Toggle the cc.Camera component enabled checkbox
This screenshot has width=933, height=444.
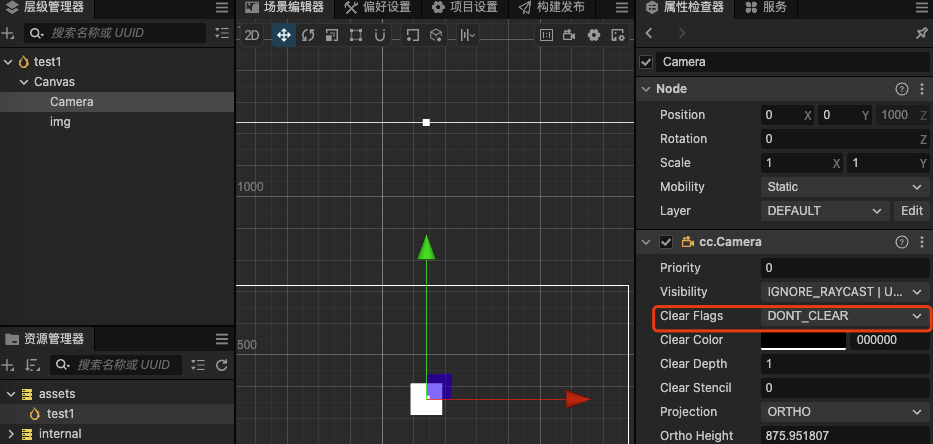[x=666, y=242]
